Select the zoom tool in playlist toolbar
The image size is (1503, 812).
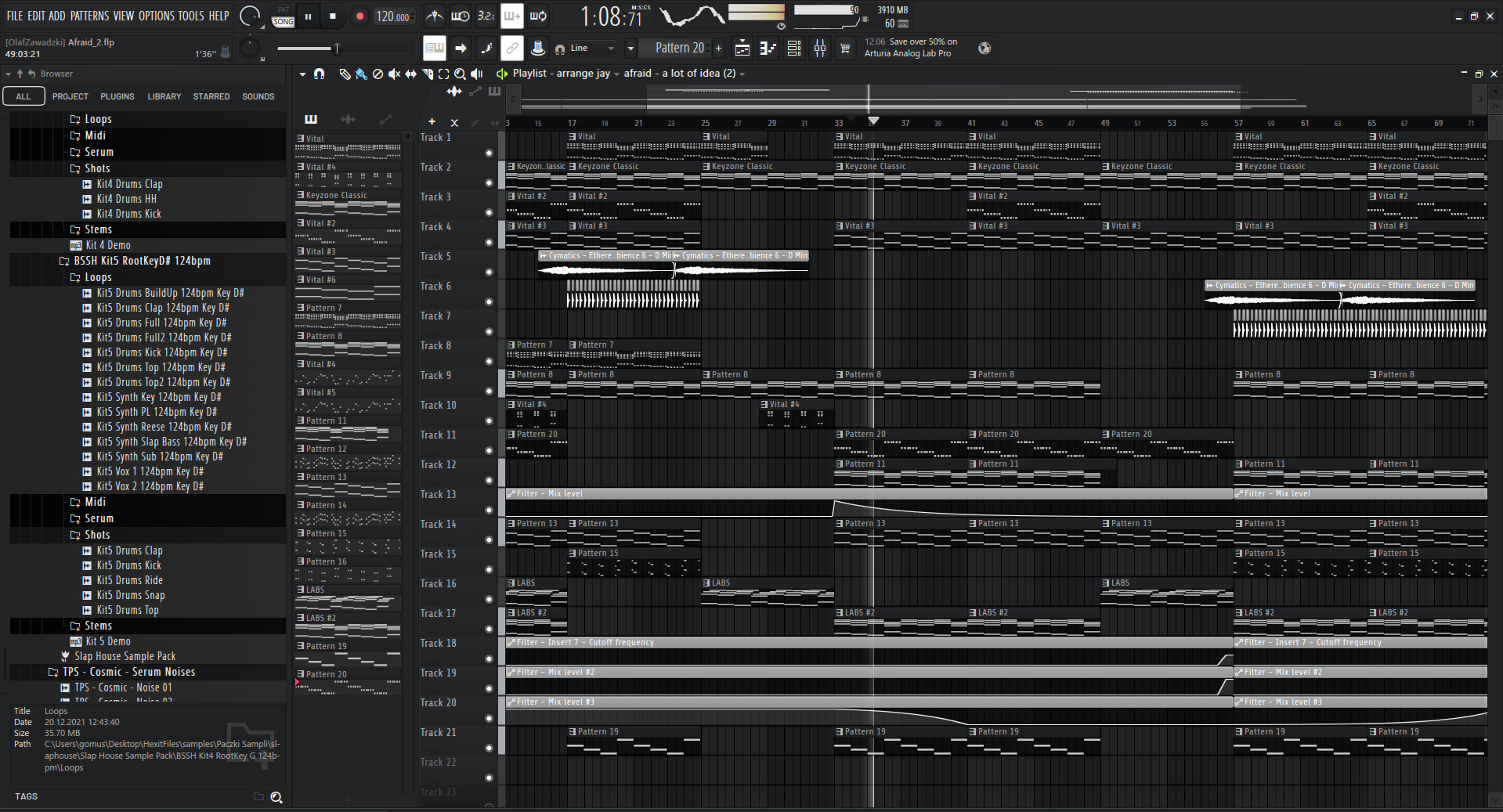[460, 74]
